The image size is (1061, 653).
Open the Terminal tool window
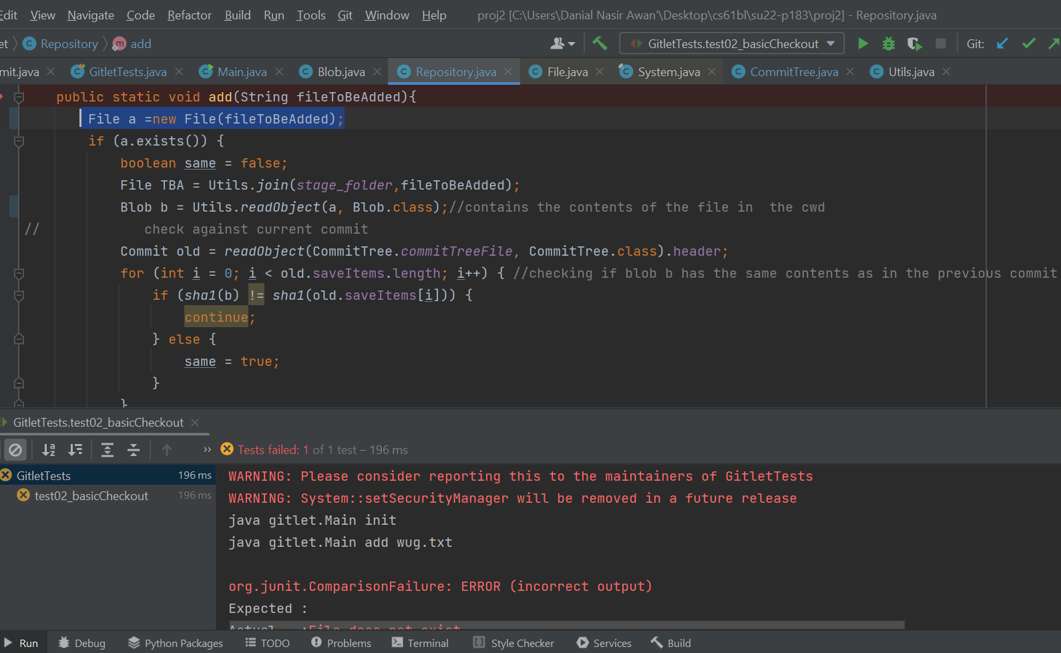coord(420,643)
